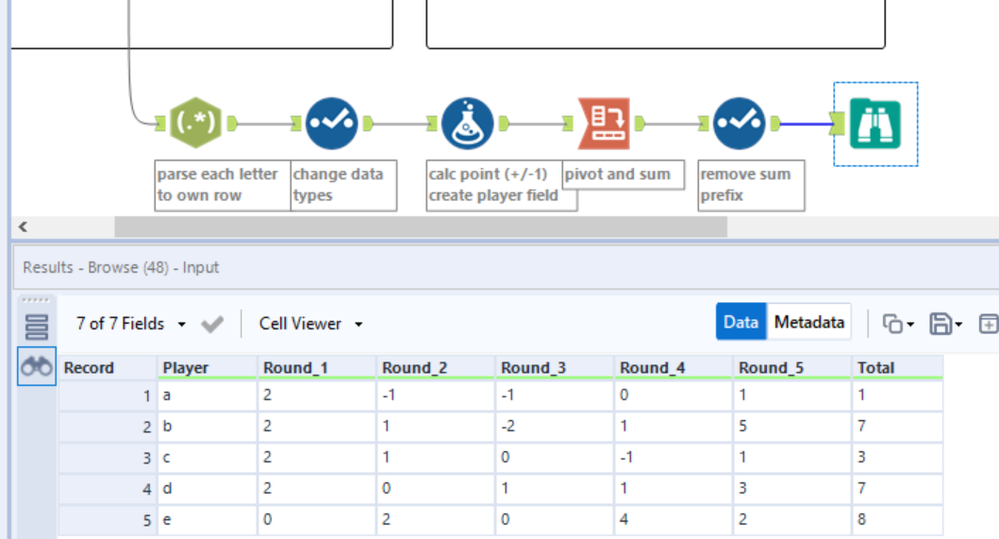Select the Round_5 cell for player b
The image size is (999, 539).
point(791,427)
